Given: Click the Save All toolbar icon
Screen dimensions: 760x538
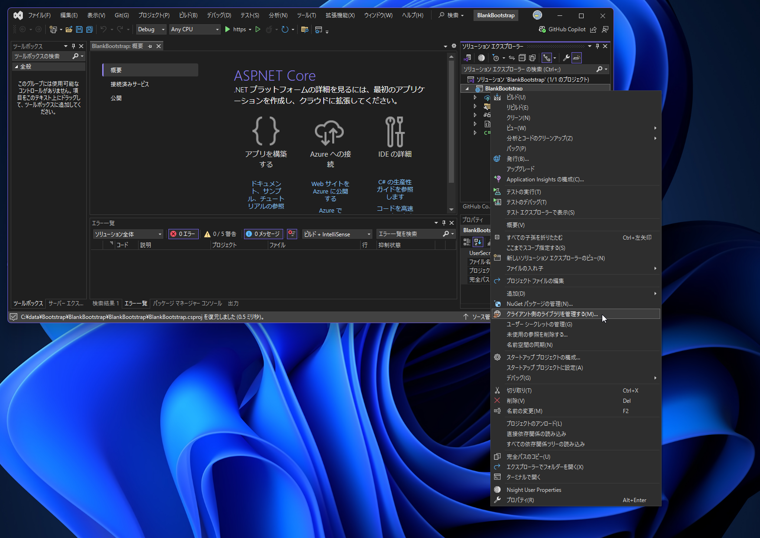Looking at the screenshot, I should (89, 30).
